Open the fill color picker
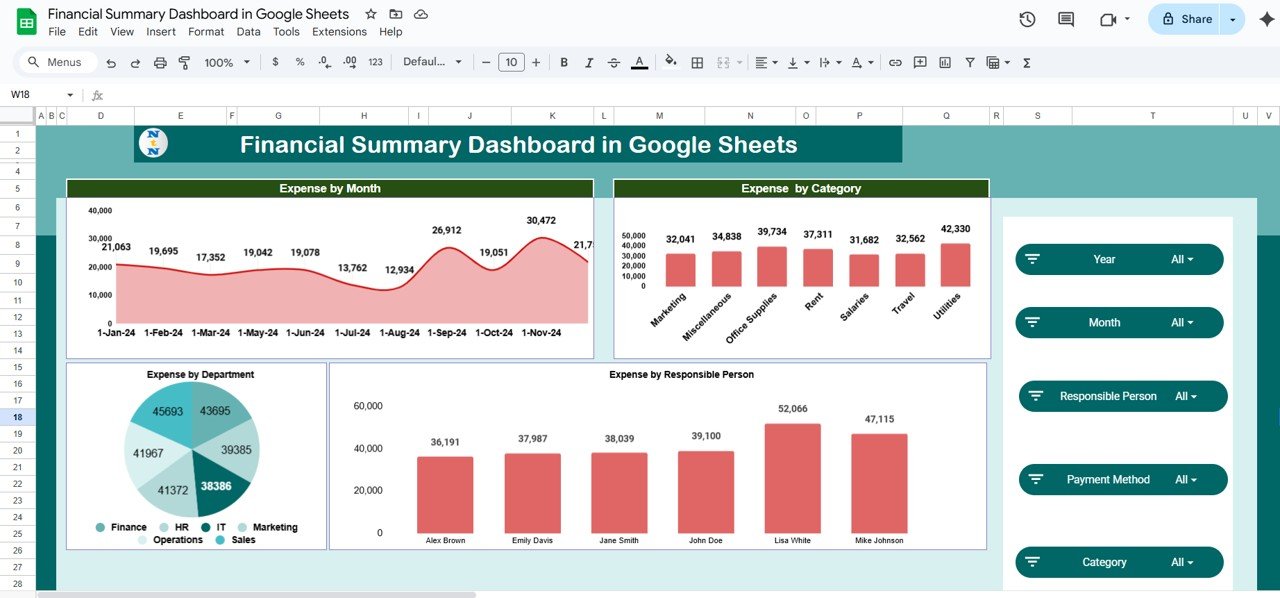Image resolution: width=1280 pixels, height=598 pixels. point(670,62)
